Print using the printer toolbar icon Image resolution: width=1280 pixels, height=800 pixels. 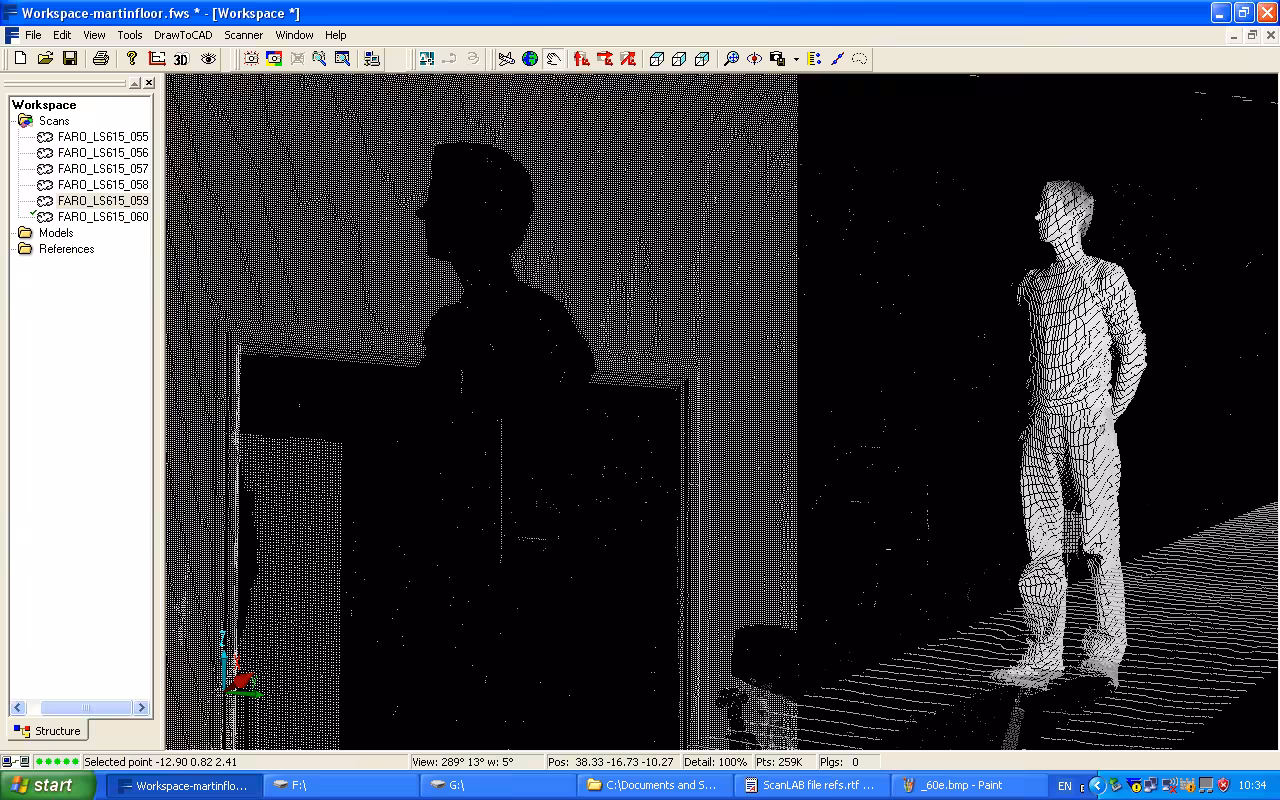[x=100, y=59]
